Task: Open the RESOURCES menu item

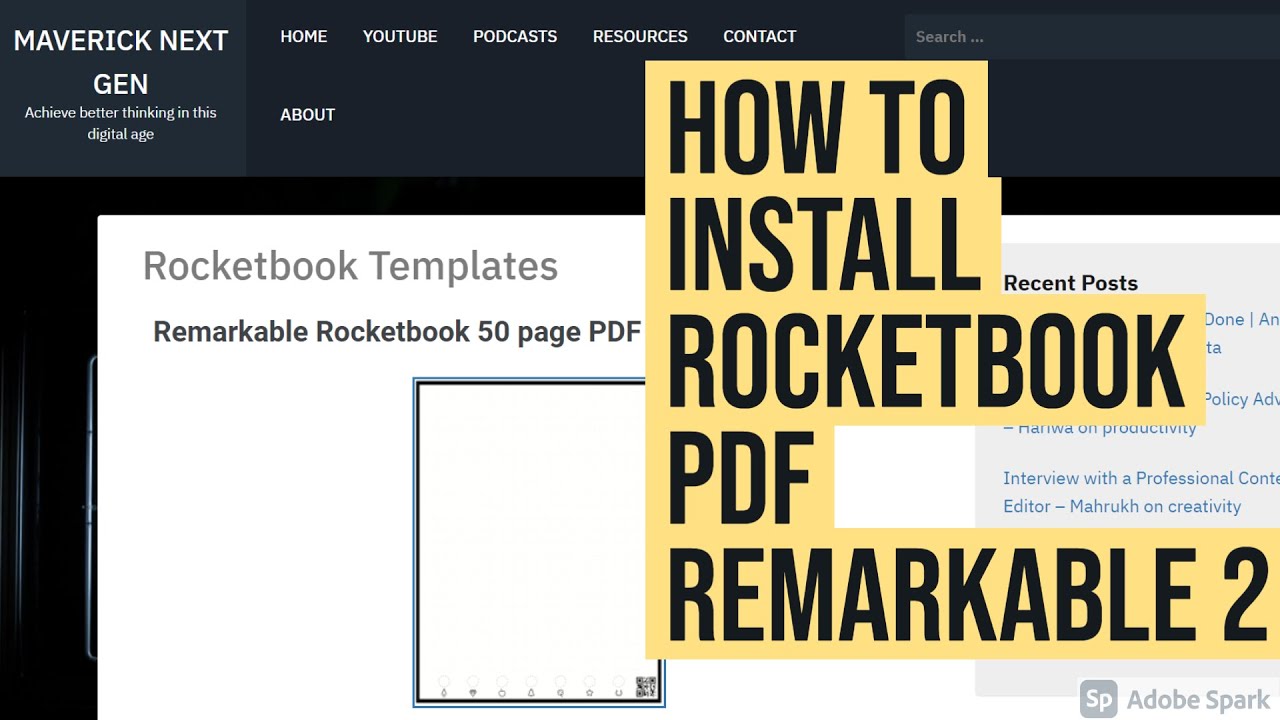Action: [x=640, y=37]
